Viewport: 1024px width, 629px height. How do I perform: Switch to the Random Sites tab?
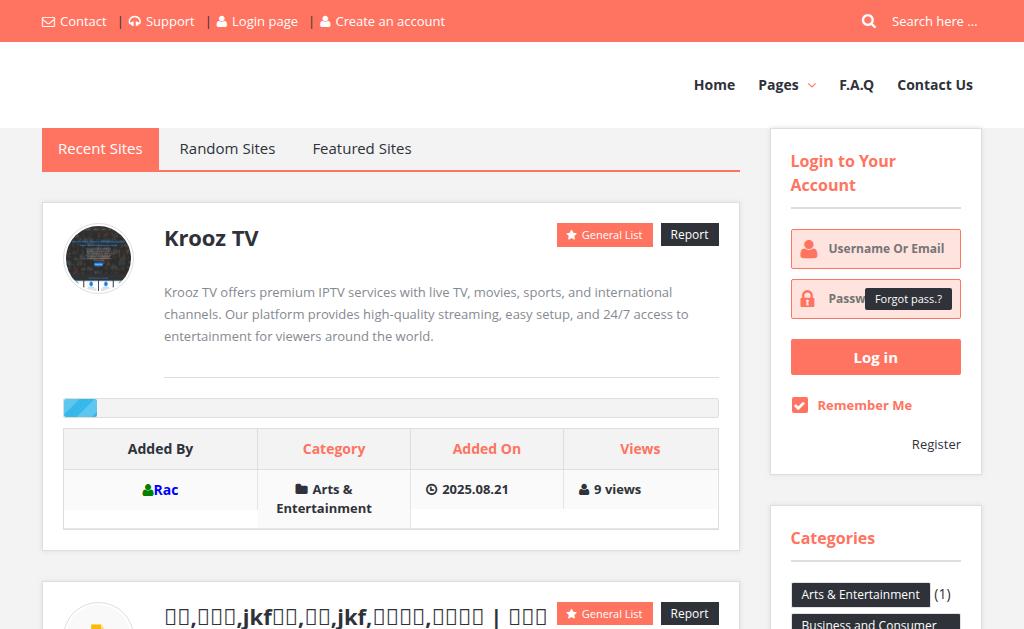pos(227,149)
